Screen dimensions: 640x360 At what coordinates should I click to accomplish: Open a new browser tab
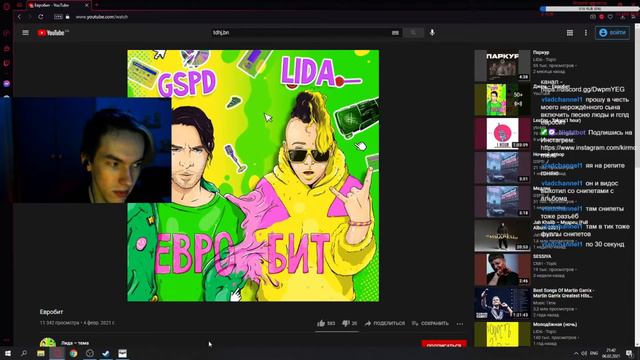[x=97, y=5]
